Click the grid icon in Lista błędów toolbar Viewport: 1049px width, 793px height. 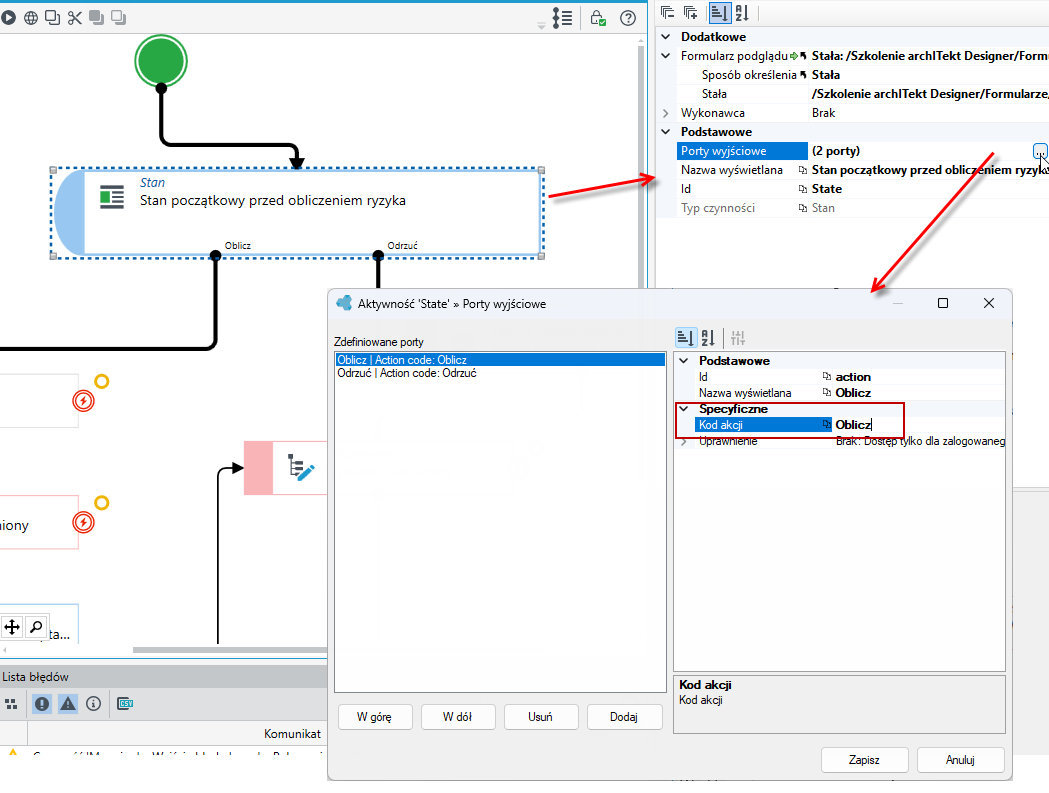[11, 703]
